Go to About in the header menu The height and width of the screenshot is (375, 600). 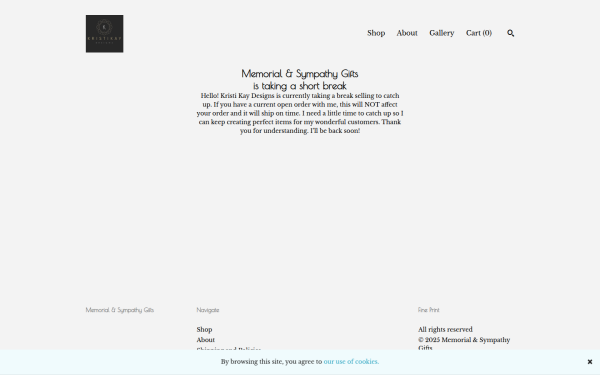[407, 33]
